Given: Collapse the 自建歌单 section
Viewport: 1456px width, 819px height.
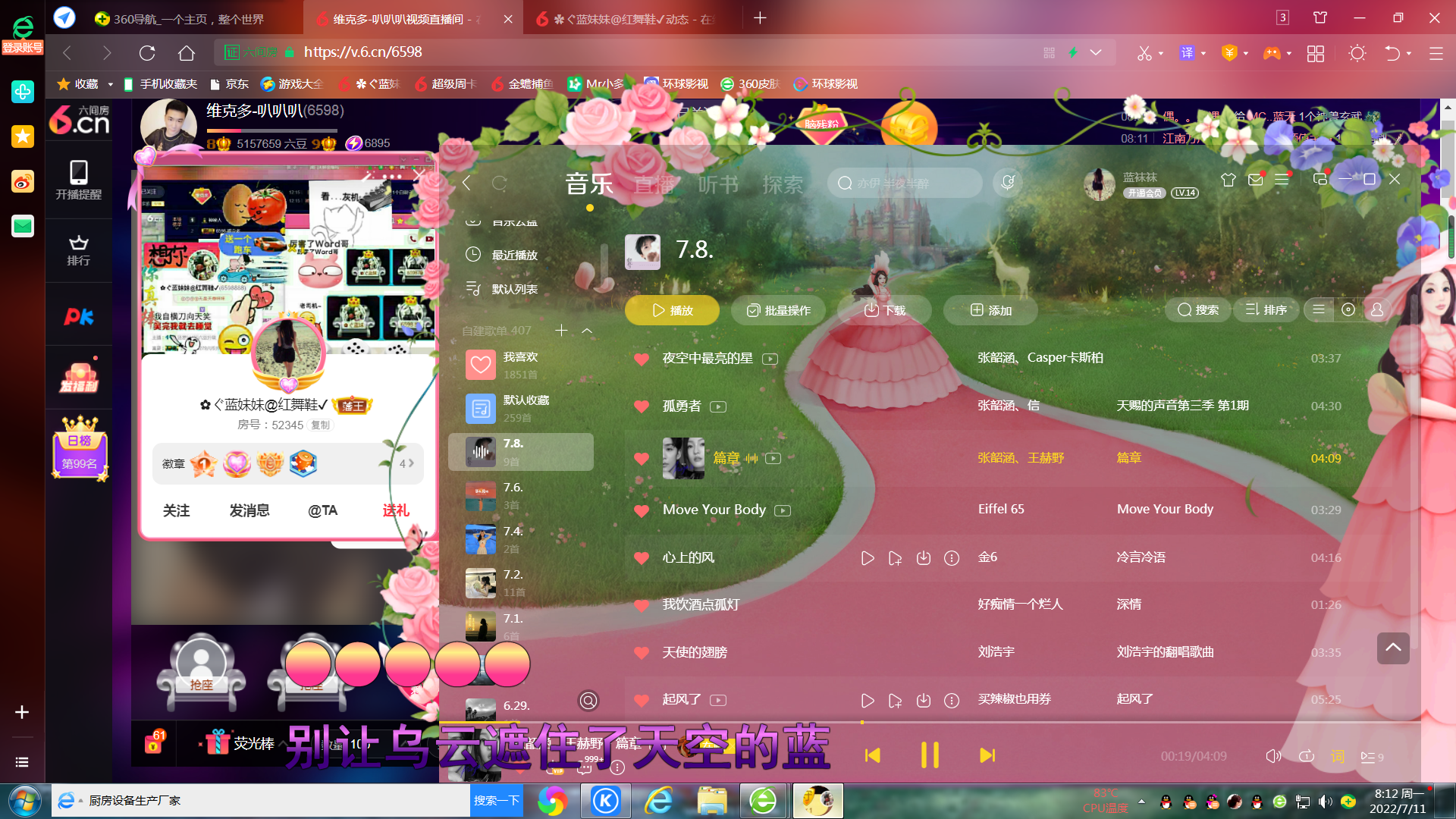Looking at the screenshot, I should click(x=587, y=331).
